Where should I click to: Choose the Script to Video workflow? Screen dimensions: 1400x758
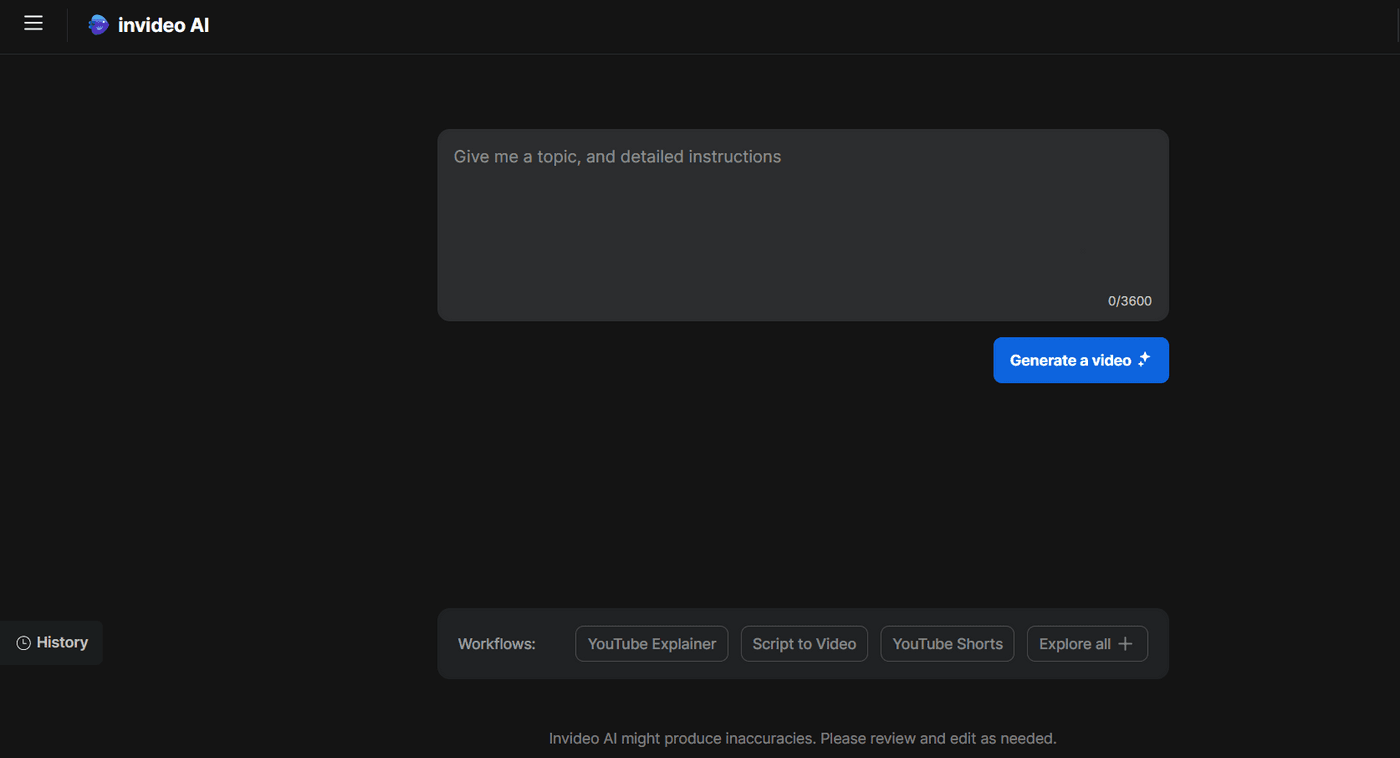[x=804, y=643]
